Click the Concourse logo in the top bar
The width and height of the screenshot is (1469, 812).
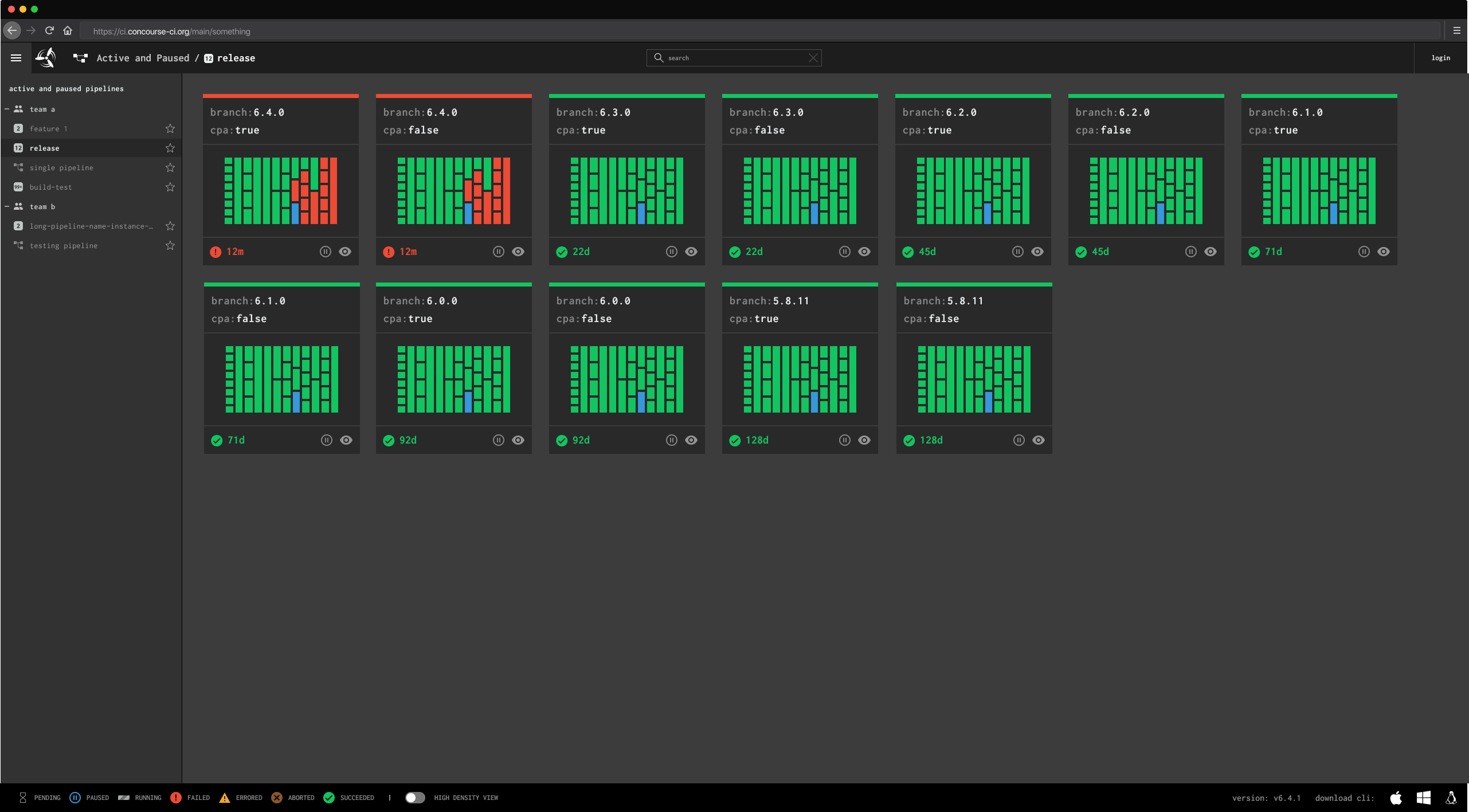(x=45, y=57)
